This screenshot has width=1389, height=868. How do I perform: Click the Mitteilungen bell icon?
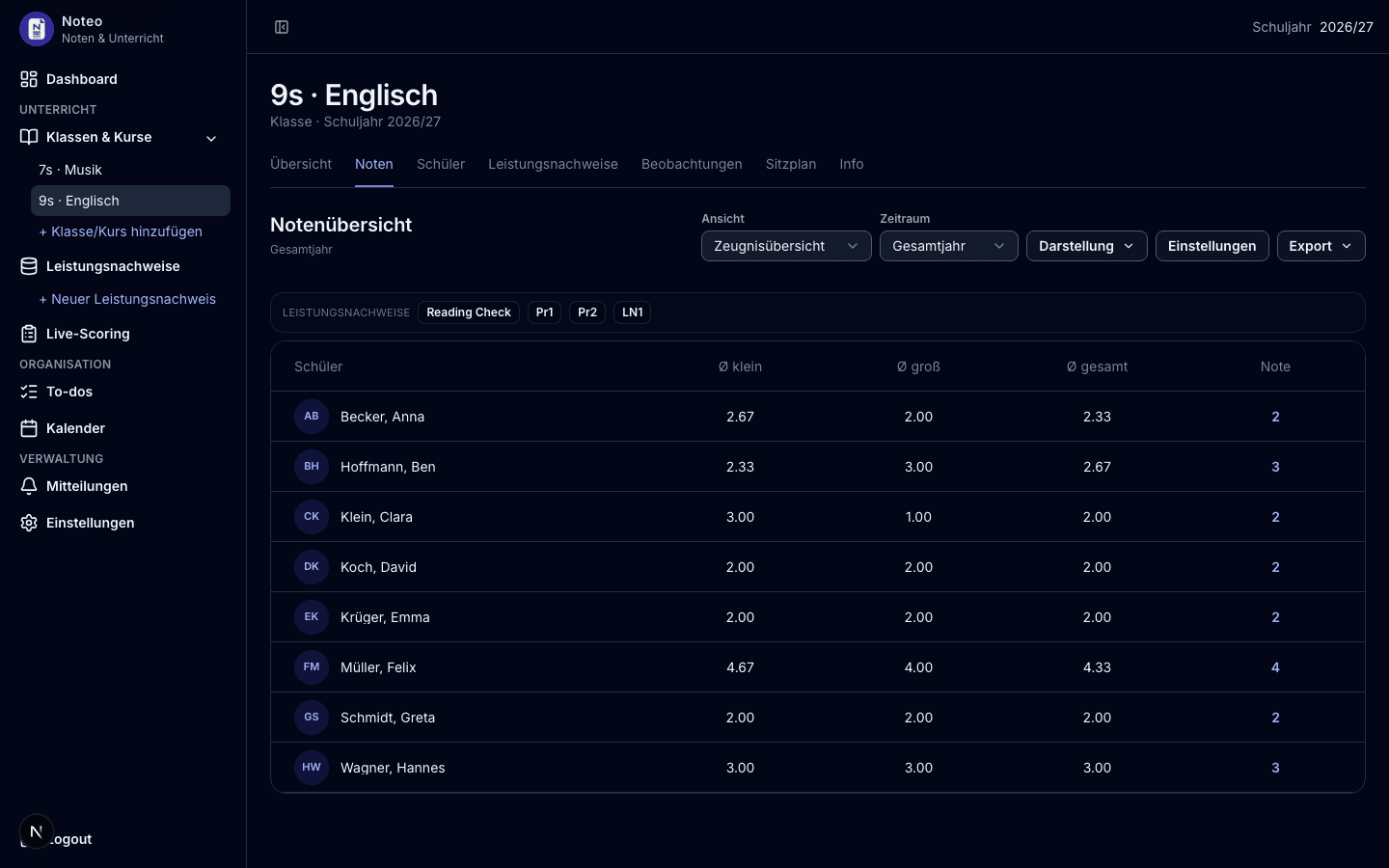(x=29, y=486)
